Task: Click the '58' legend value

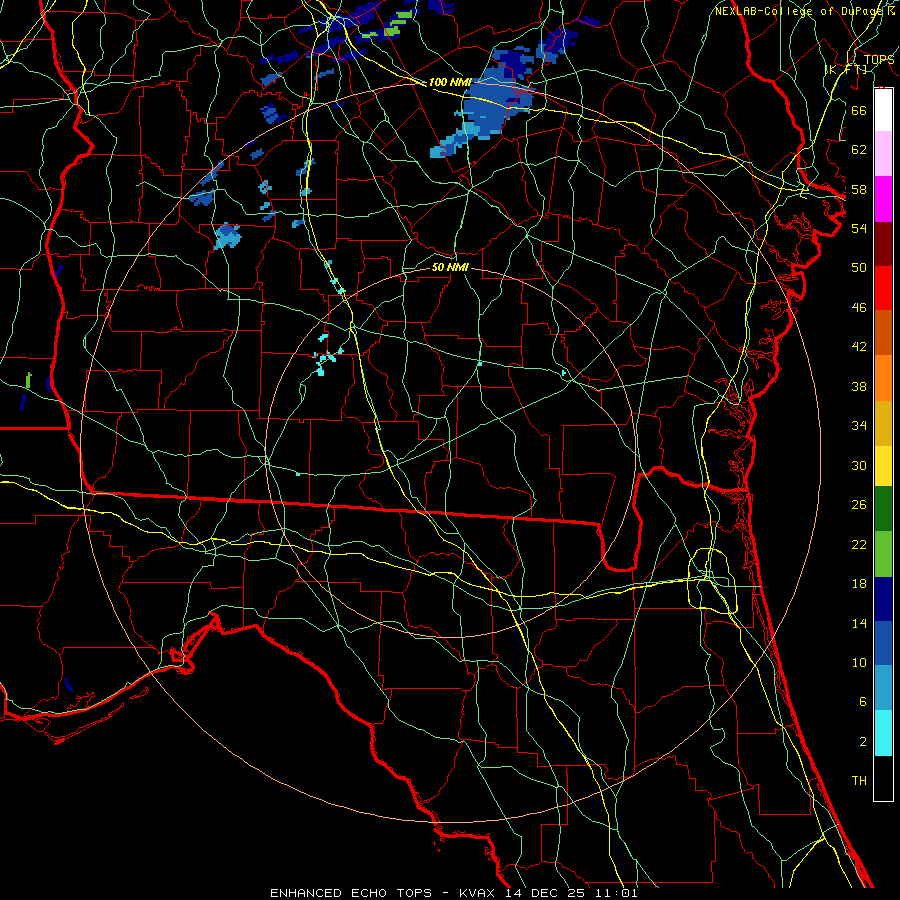Action: tap(859, 189)
